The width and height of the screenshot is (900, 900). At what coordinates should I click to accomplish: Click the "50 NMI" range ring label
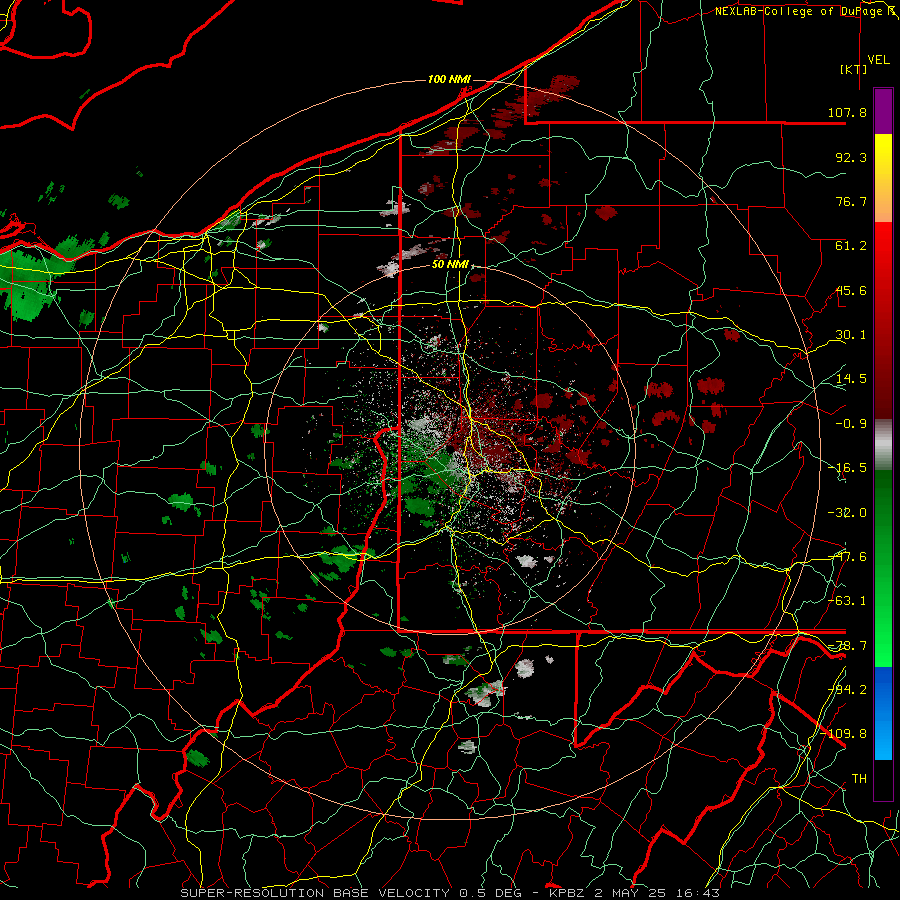(x=450, y=264)
